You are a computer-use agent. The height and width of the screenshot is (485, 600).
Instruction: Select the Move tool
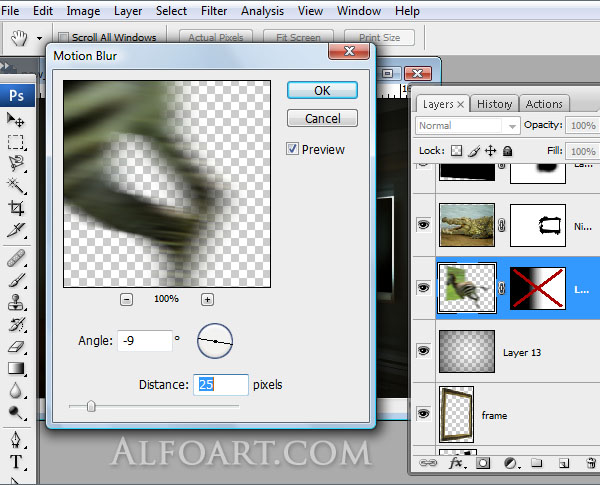[x=16, y=119]
